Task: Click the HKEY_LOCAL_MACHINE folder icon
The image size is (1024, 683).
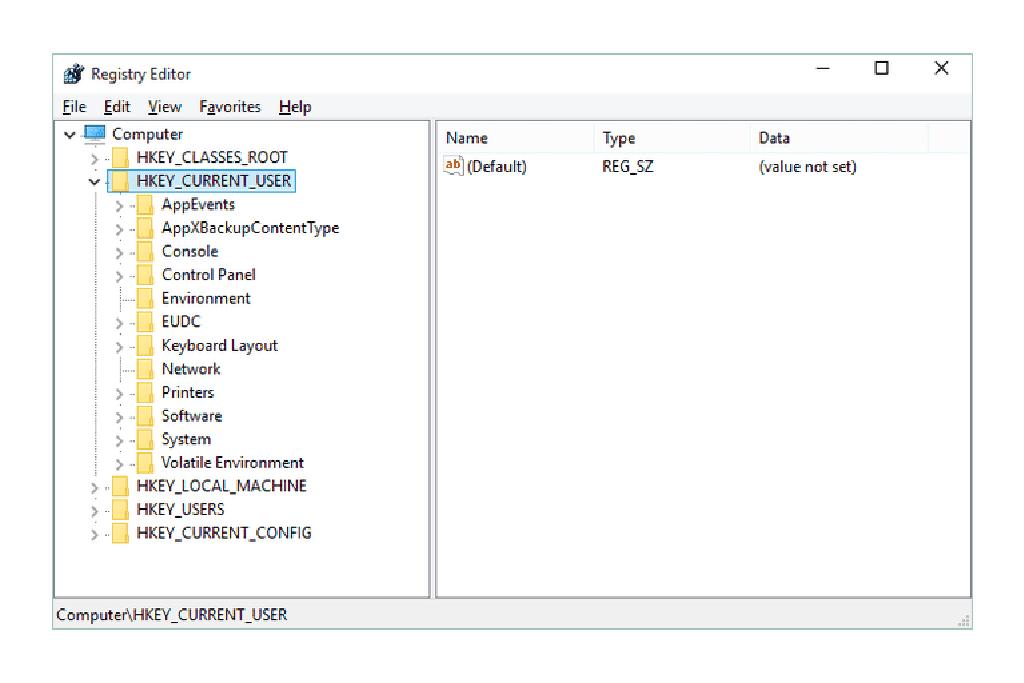Action: coord(120,486)
